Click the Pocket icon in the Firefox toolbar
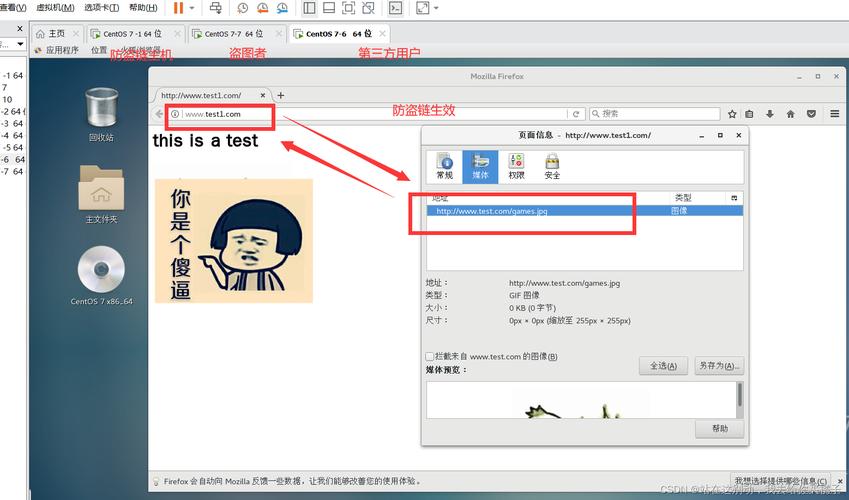Image resolution: width=849 pixels, height=500 pixels. [811, 114]
